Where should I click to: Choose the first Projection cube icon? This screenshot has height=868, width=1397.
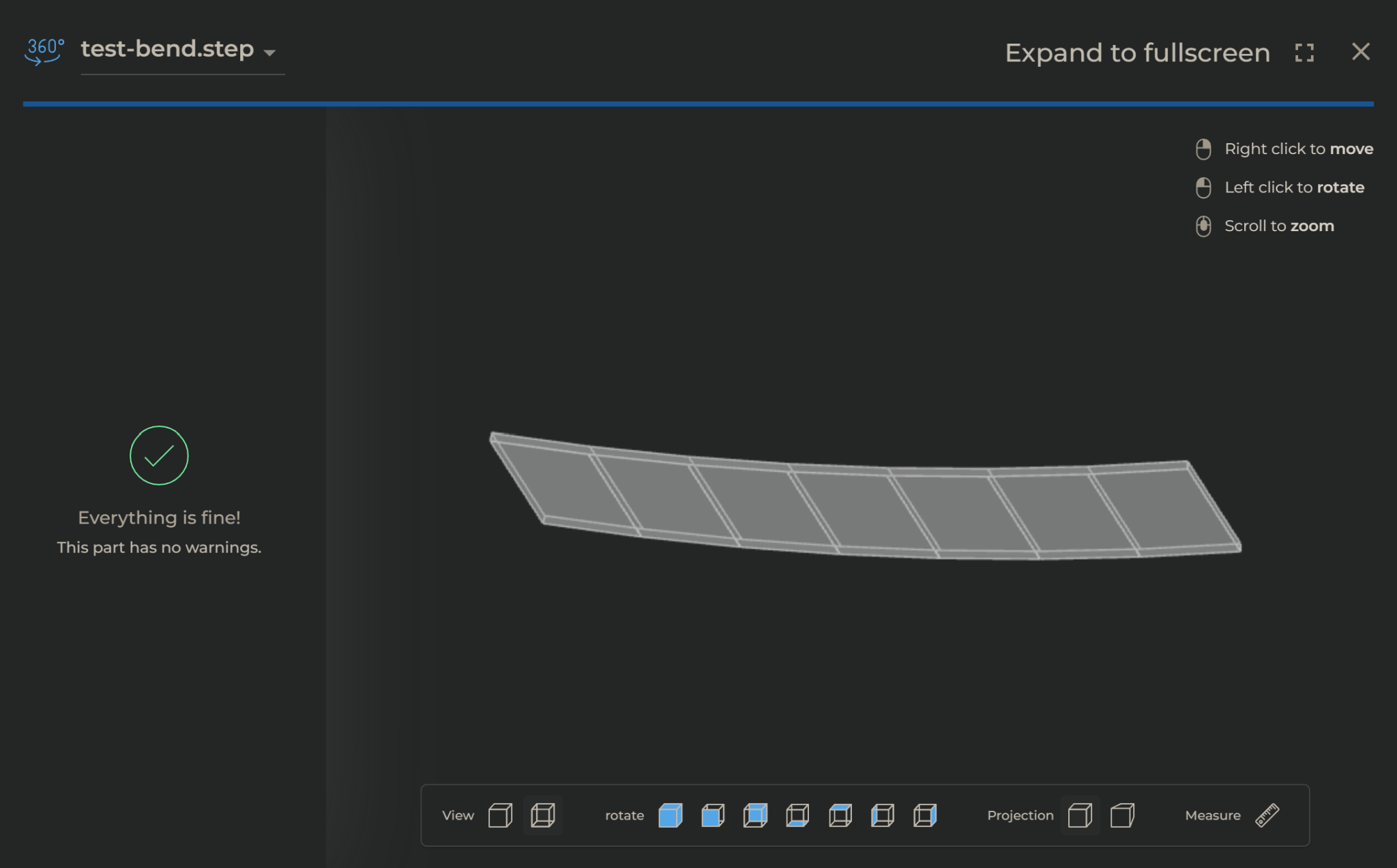coord(1080,815)
